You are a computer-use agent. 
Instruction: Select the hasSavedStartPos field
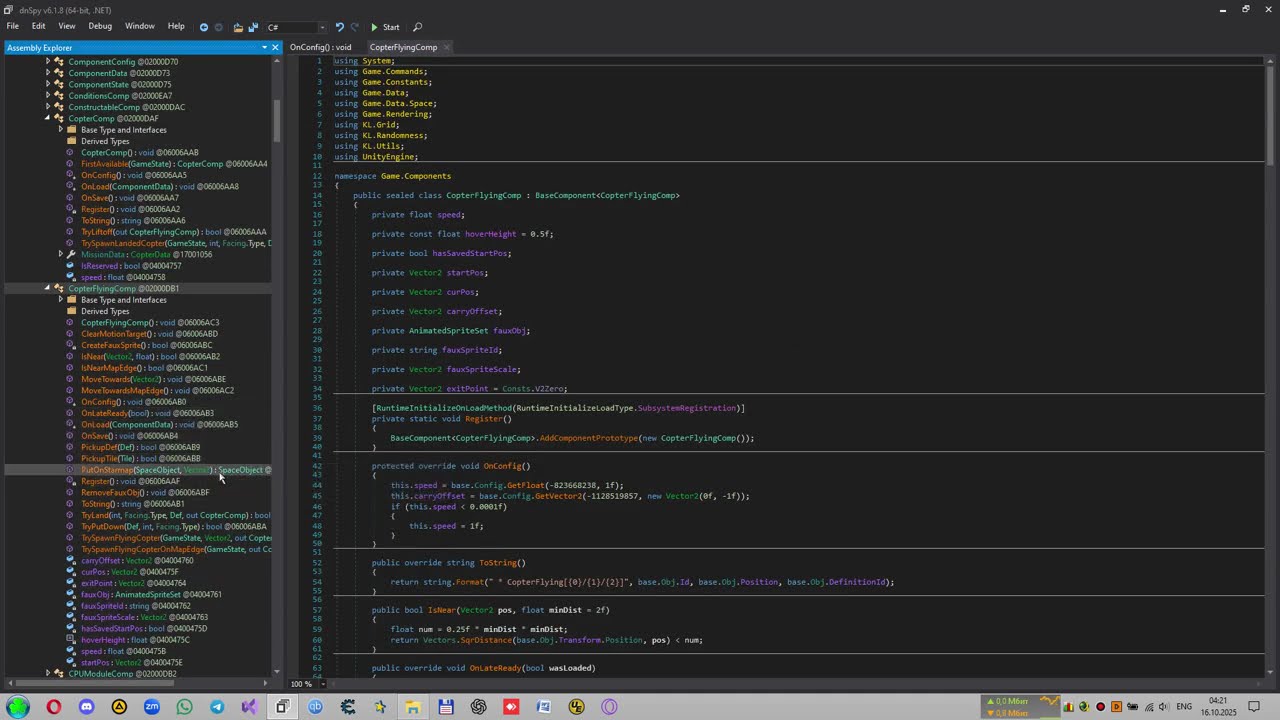click(x=144, y=628)
